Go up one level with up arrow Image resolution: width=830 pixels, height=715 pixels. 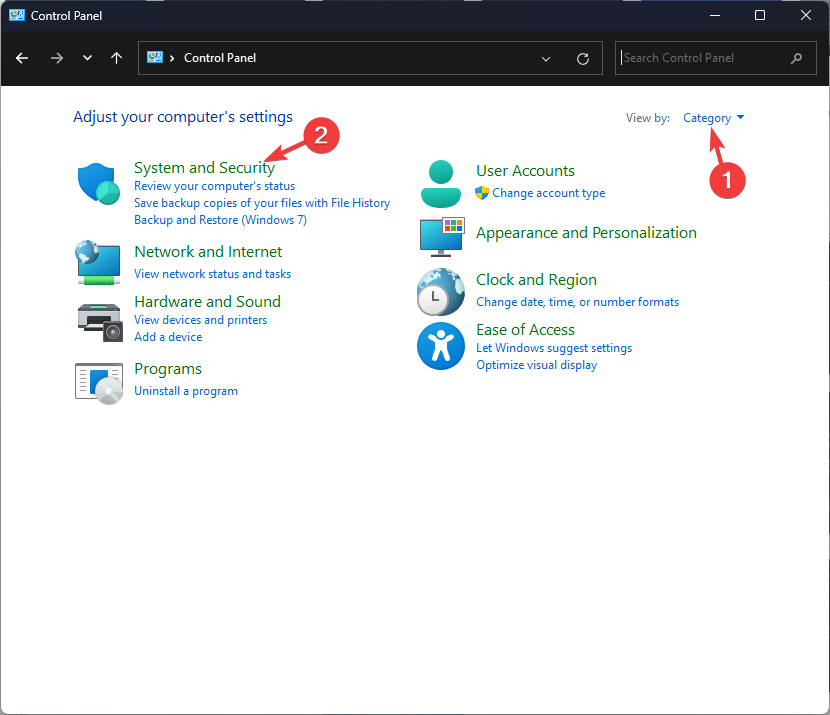(116, 58)
